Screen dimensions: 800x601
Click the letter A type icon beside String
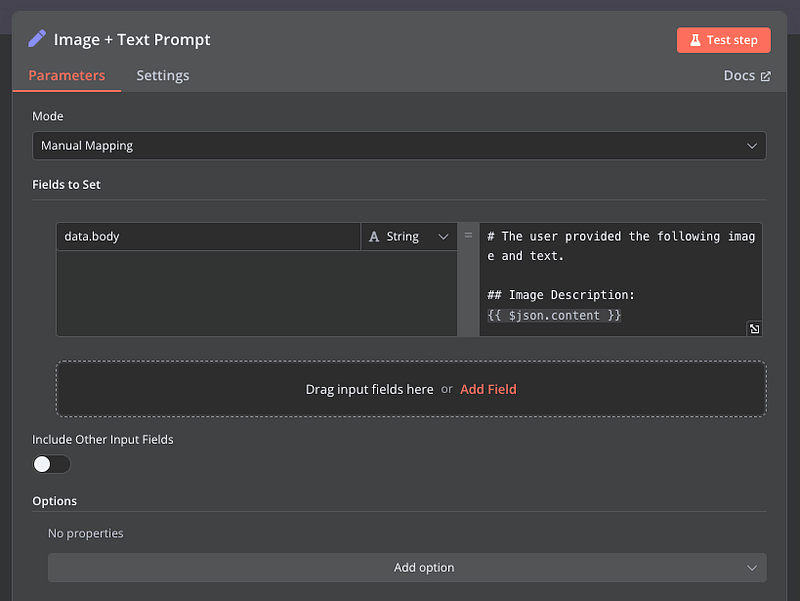(x=374, y=237)
